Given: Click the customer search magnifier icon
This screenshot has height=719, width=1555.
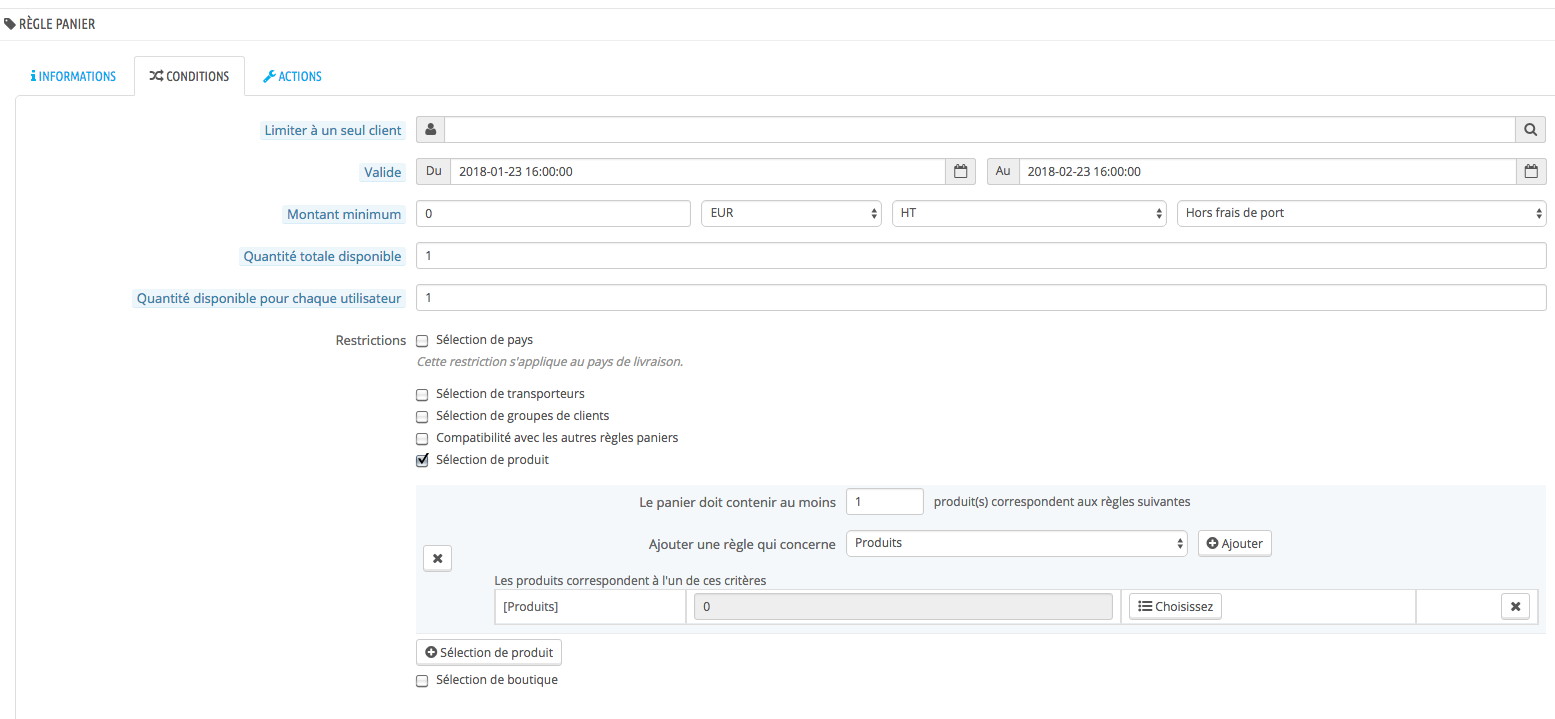Looking at the screenshot, I should [x=1531, y=130].
